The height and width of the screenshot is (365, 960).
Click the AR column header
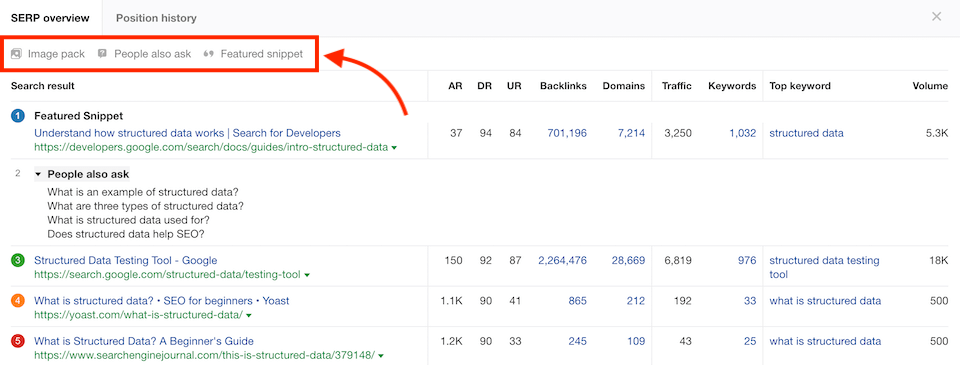(x=455, y=86)
